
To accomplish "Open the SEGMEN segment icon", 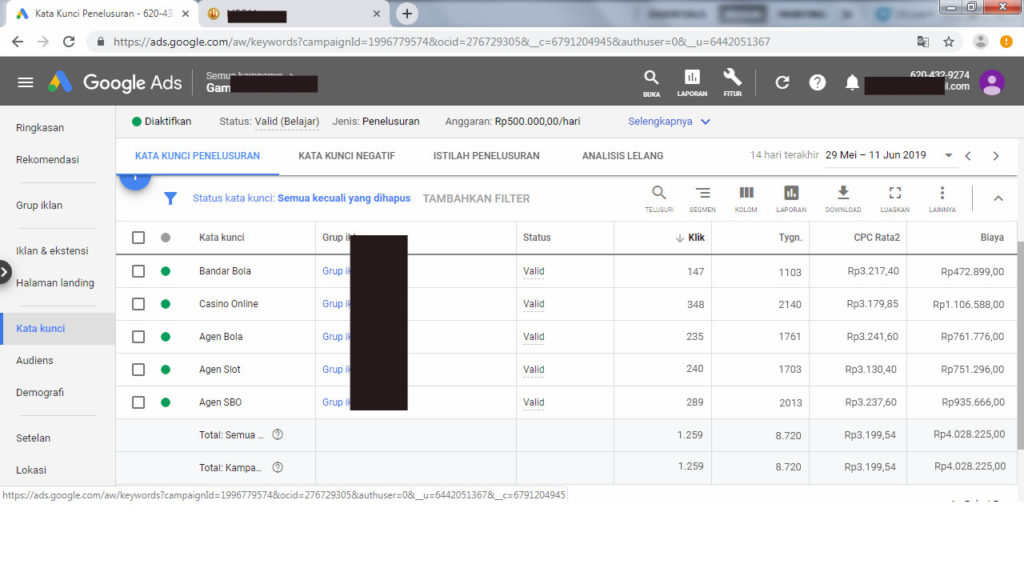I will [702, 199].
